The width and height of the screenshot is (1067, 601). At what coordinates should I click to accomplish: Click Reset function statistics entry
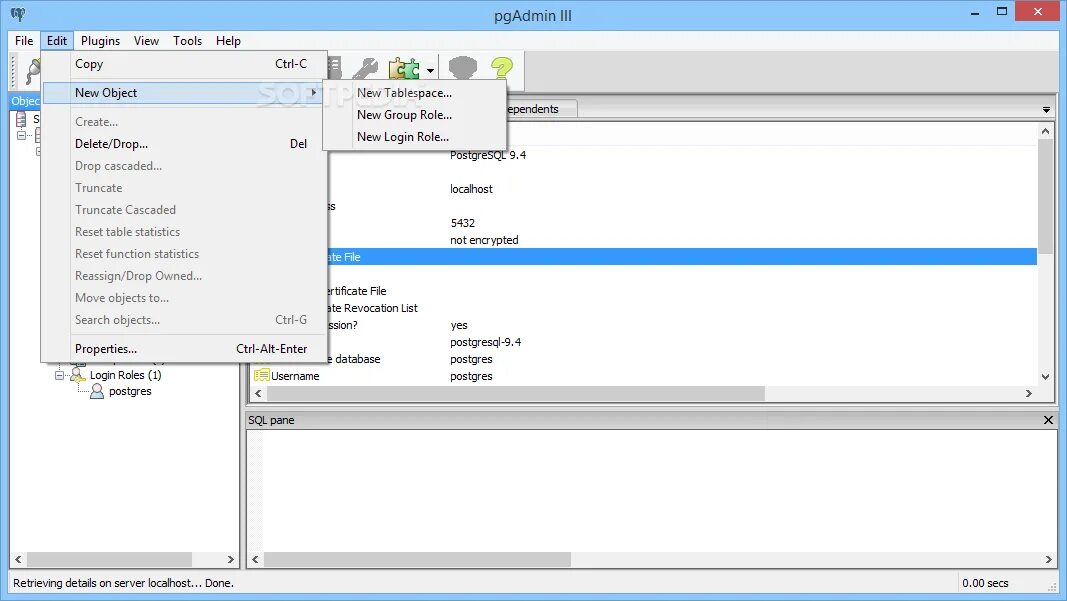click(185, 254)
